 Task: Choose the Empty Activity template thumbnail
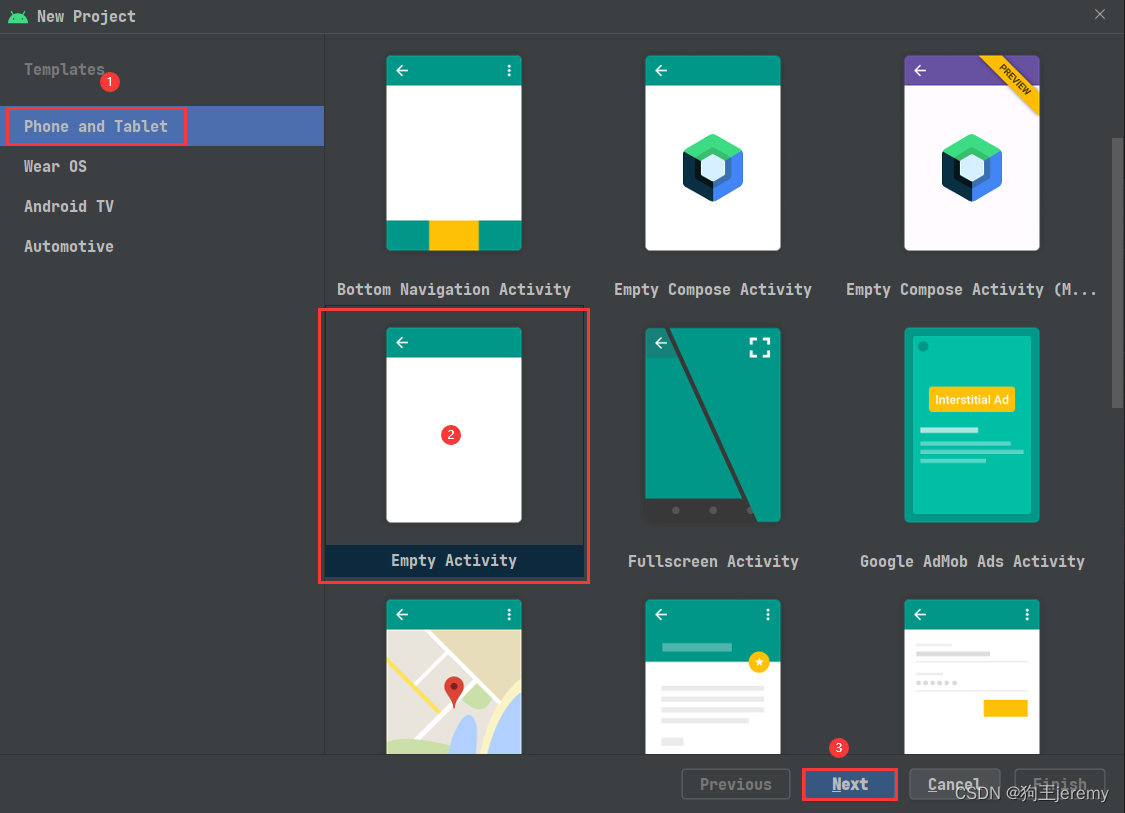coord(453,425)
